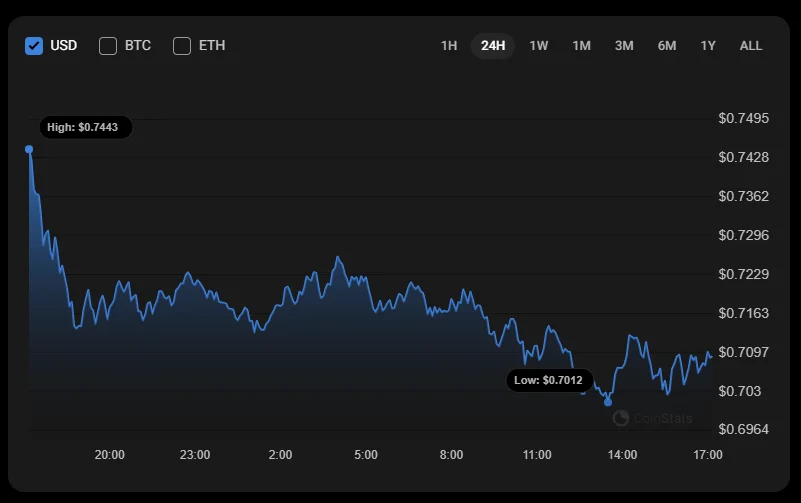This screenshot has width=801, height=503.
Task: Click the 20:00 time axis label
Action: [110, 455]
